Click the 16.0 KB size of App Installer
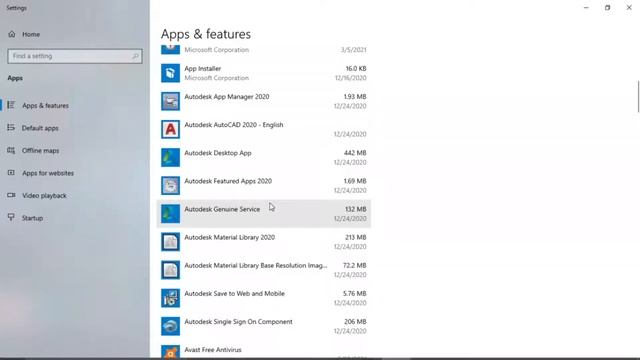The image size is (640, 360). point(356,69)
